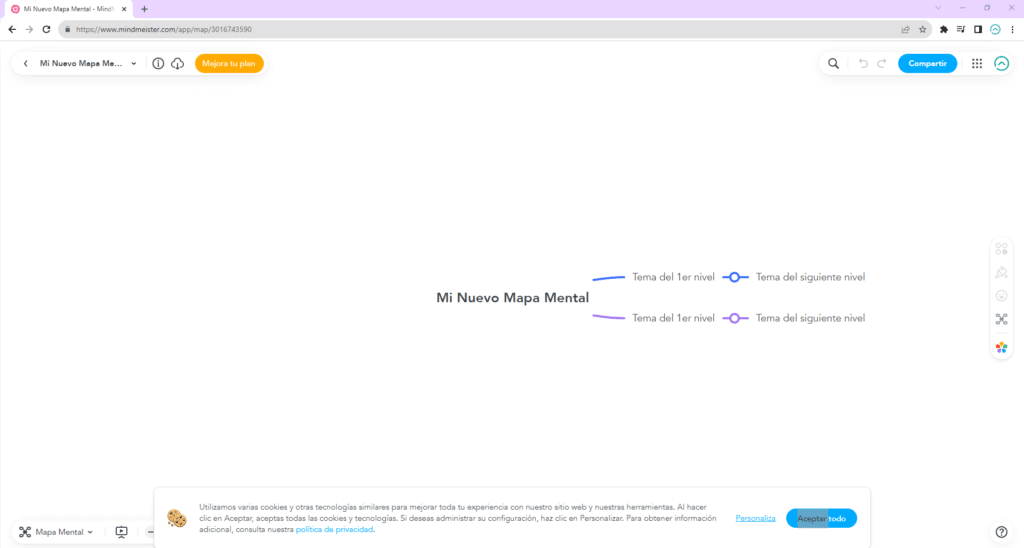Click the colorful flower themes icon
This screenshot has width=1024, height=548.
[x=1001, y=347]
